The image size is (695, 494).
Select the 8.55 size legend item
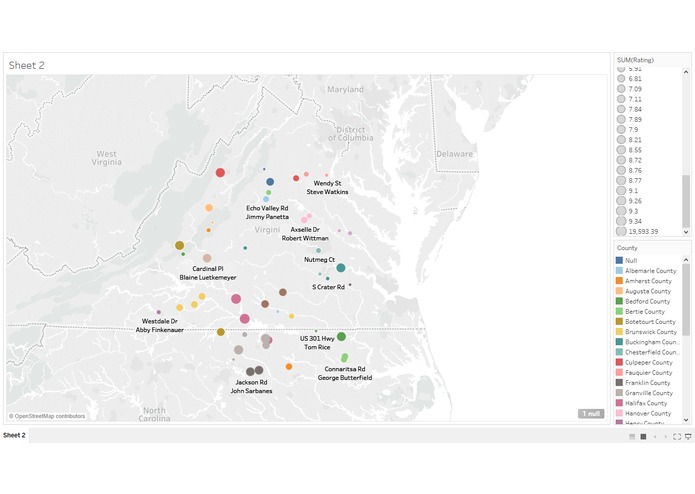point(629,150)
